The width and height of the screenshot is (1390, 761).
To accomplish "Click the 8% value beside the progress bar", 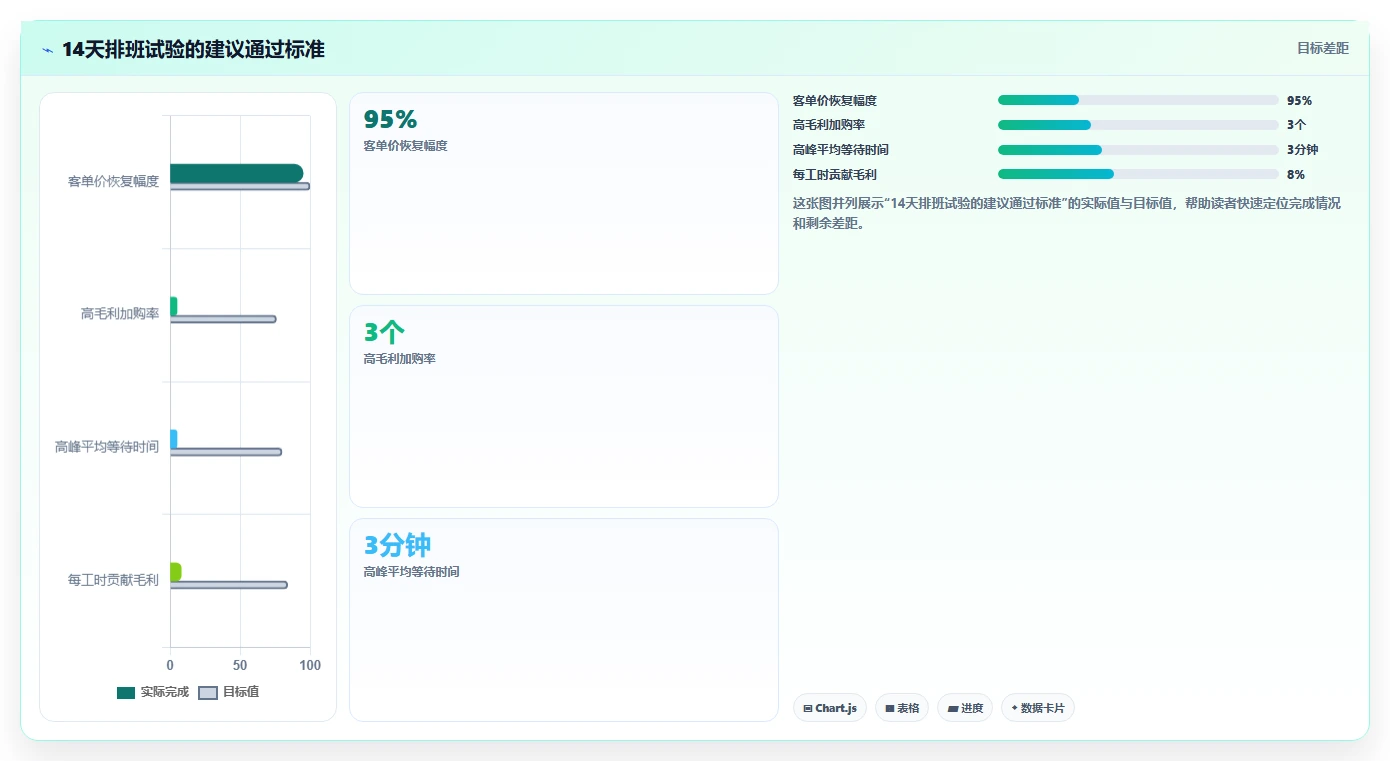I will click(x=1296, y=175).
